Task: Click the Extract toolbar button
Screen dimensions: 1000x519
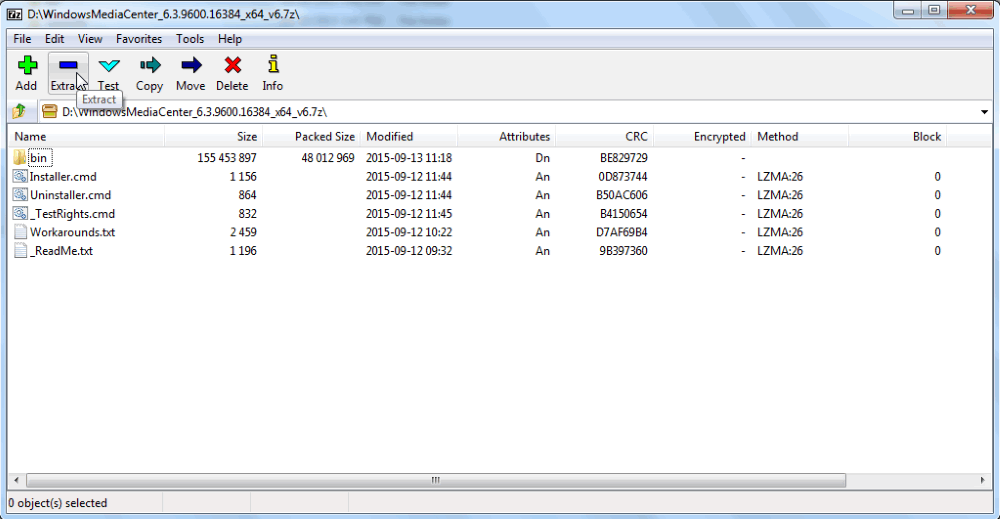Action: coord(68,73)
